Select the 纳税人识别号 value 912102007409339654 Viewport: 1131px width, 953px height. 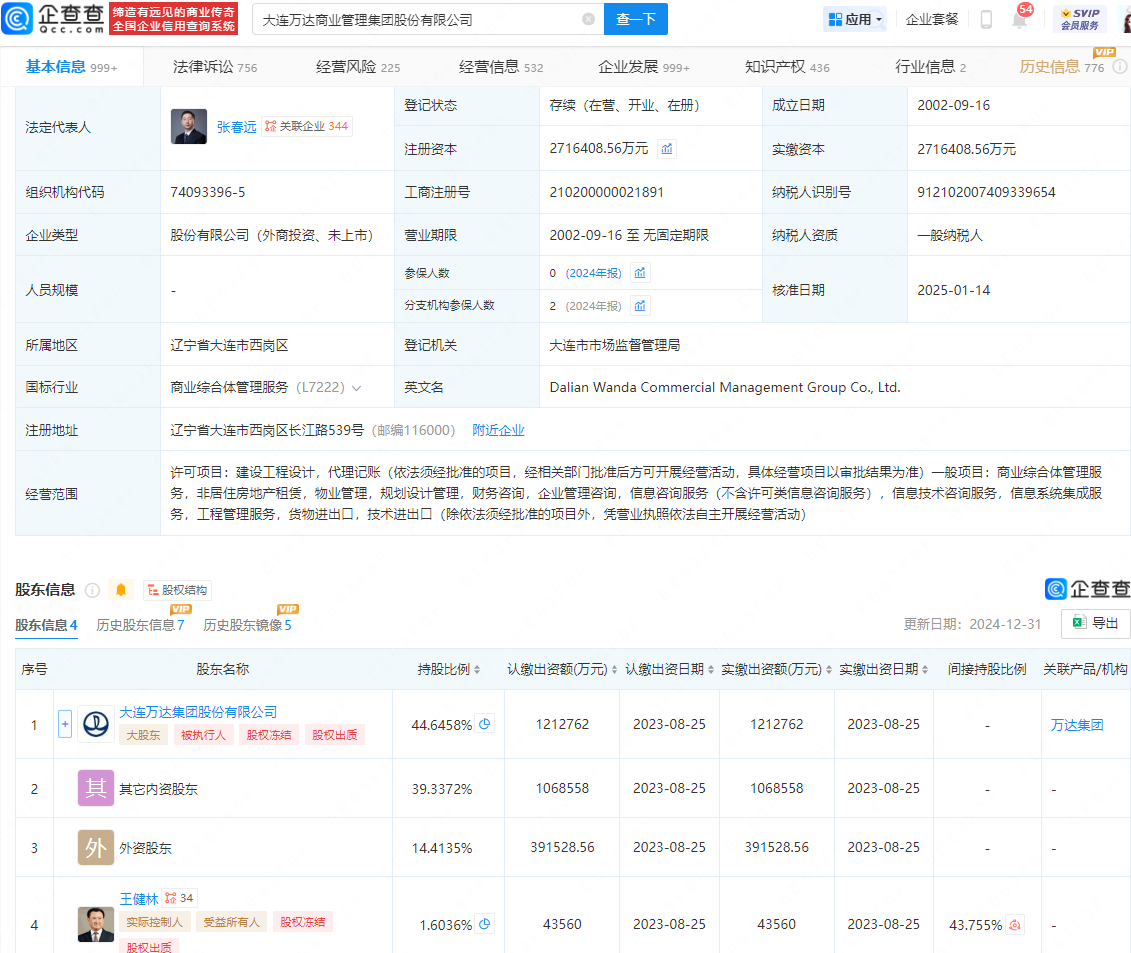point(986,192)
